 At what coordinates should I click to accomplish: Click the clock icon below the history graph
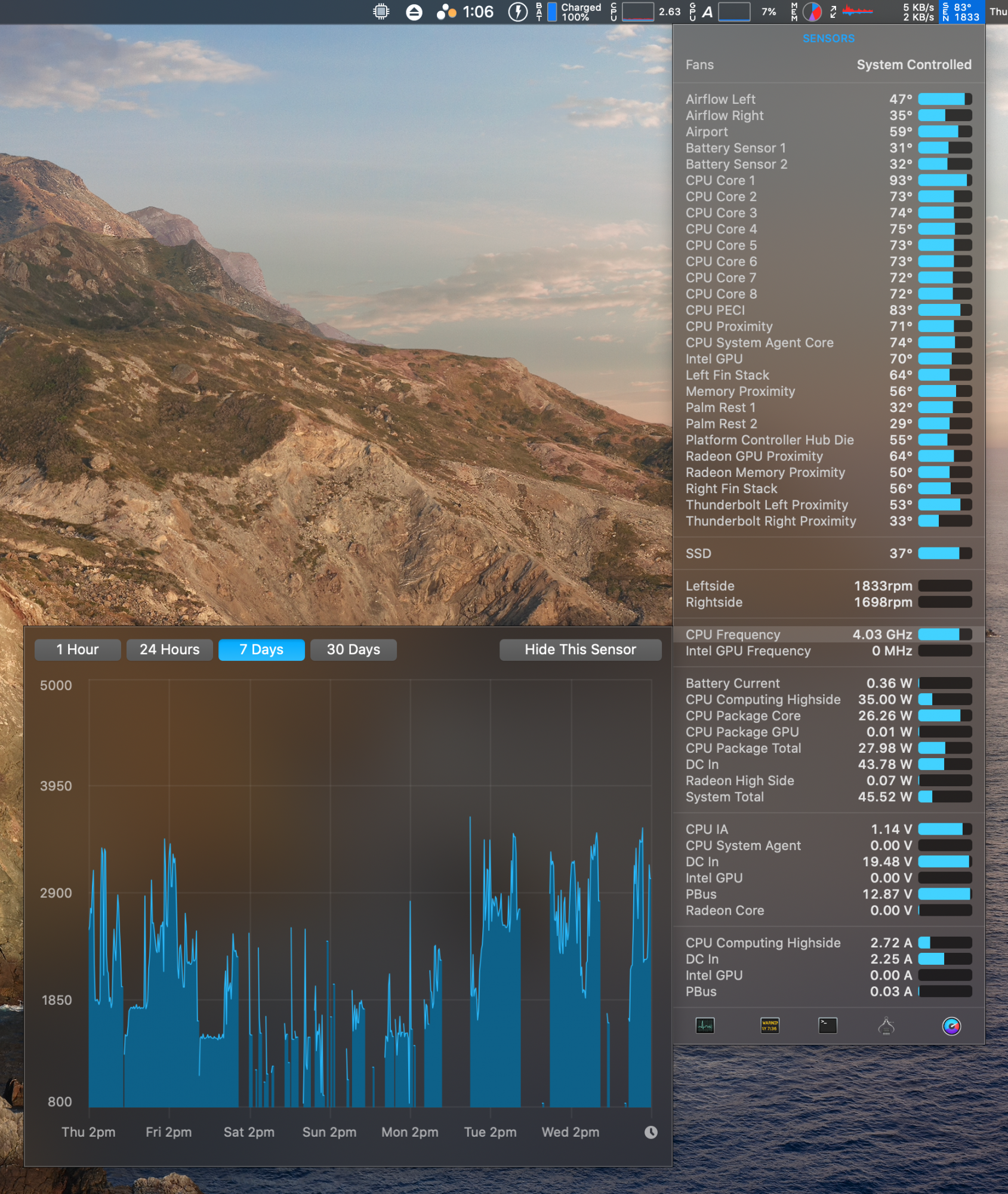(x=651, y=1132)
